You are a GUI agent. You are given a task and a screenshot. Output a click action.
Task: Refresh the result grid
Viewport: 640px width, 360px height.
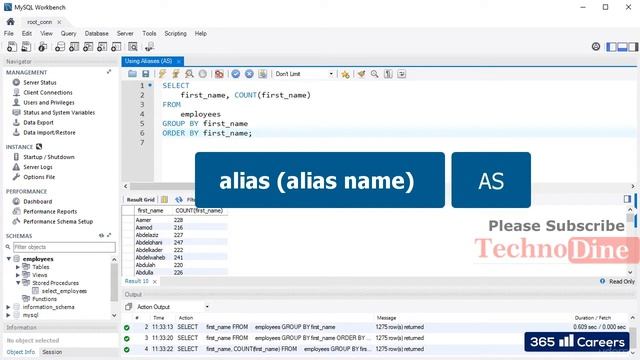coord(179,200)
